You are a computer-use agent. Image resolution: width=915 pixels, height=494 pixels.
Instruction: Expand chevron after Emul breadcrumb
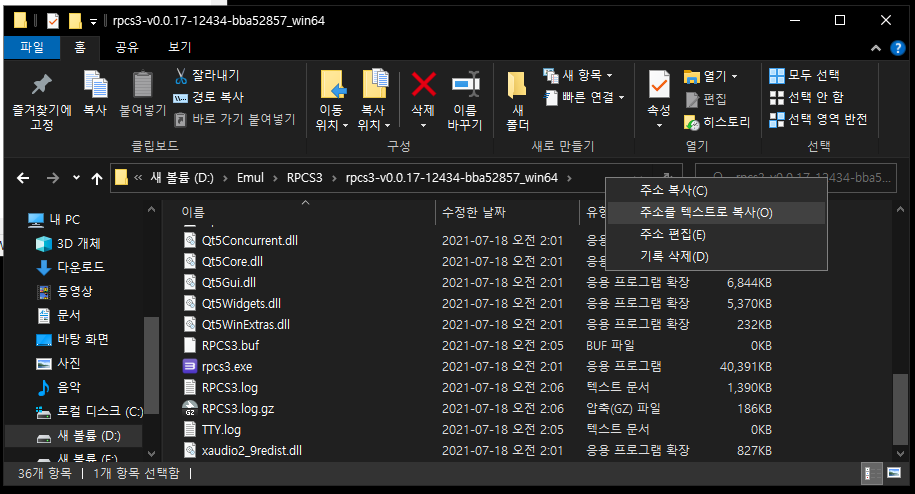tap(275, 178)
